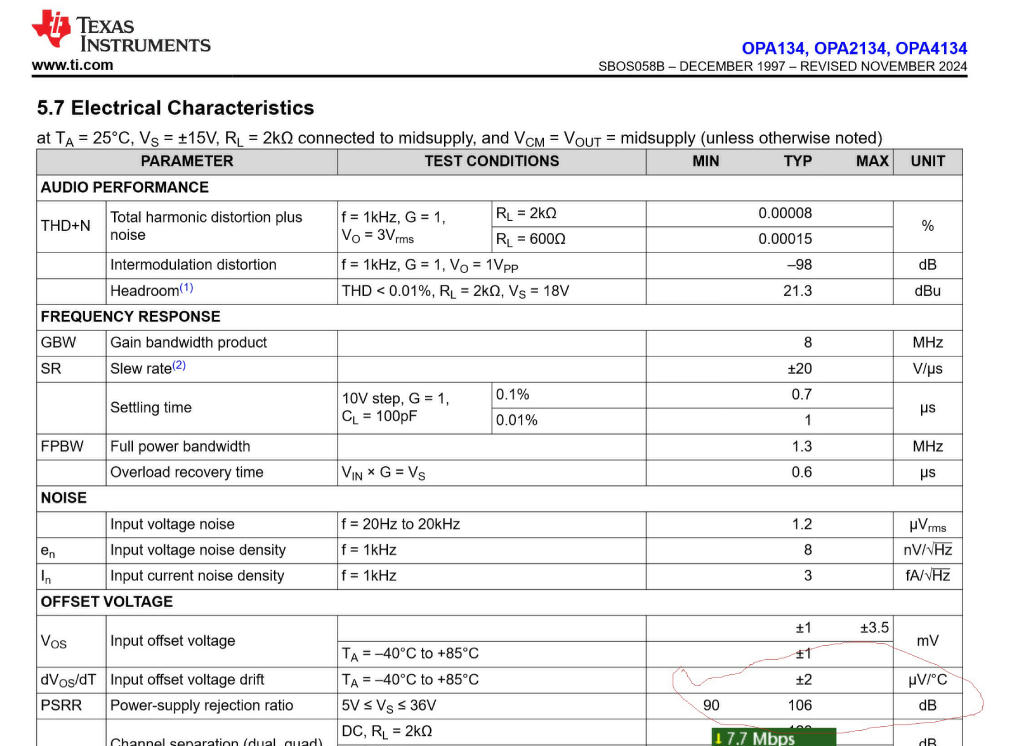Click the 1.3 full power bandwidth value

point(802,447)
